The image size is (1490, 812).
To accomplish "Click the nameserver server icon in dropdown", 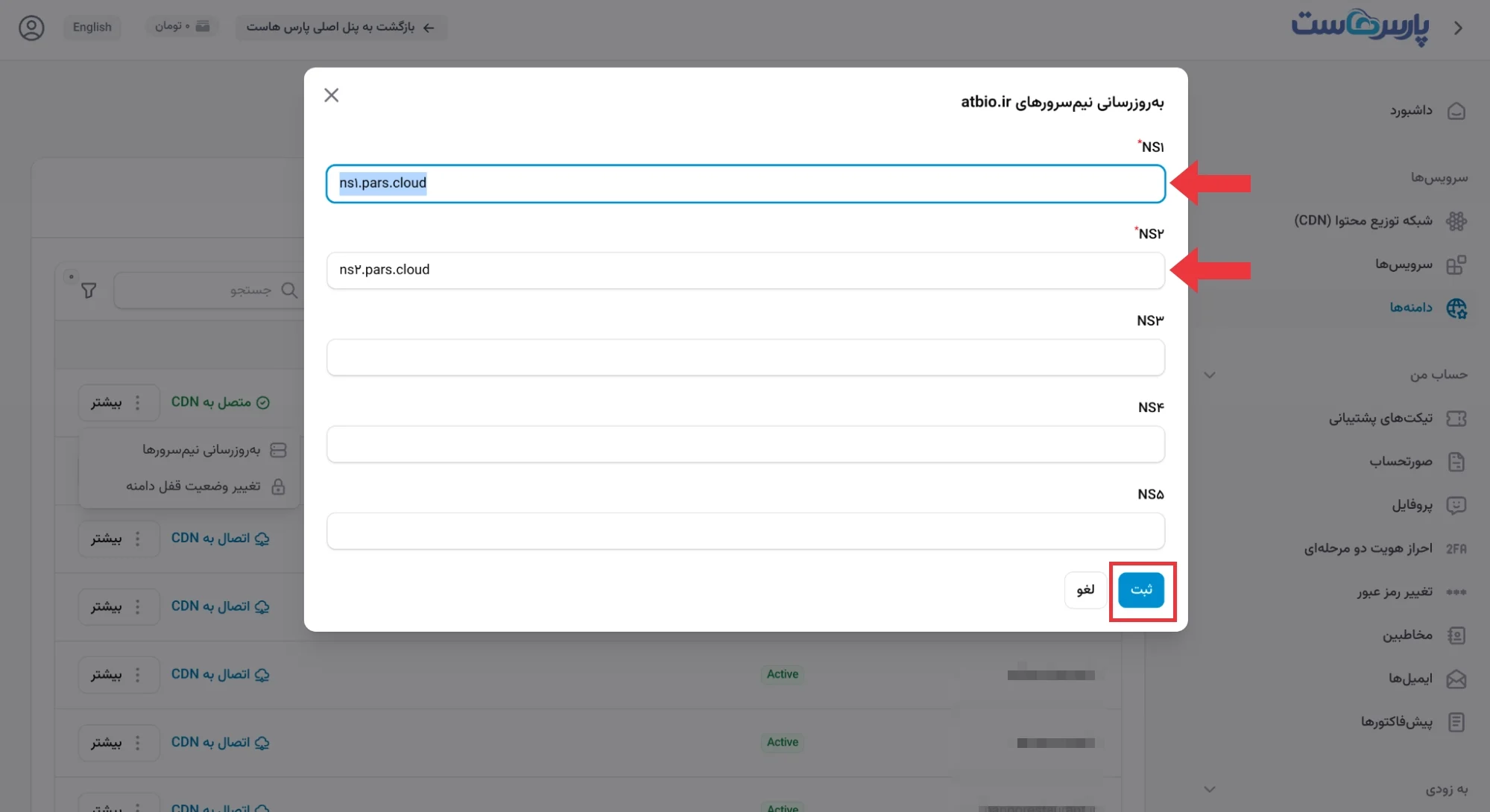I will pos(279,450).
